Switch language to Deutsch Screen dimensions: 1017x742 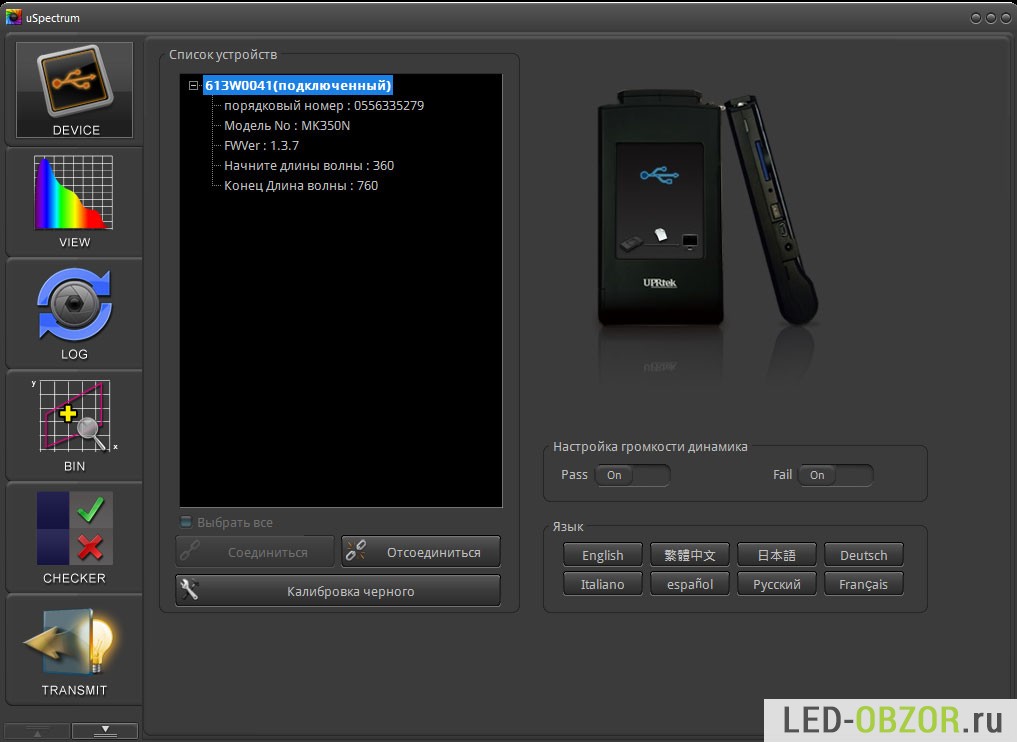coord(863,555)
